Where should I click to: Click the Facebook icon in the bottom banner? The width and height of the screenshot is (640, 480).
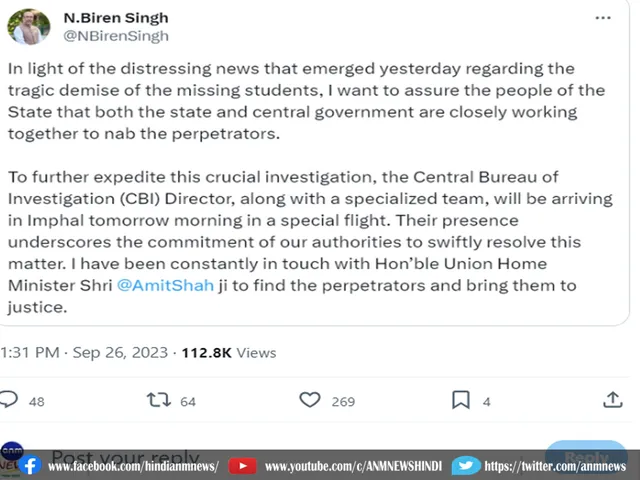click(x=30, y=466)
